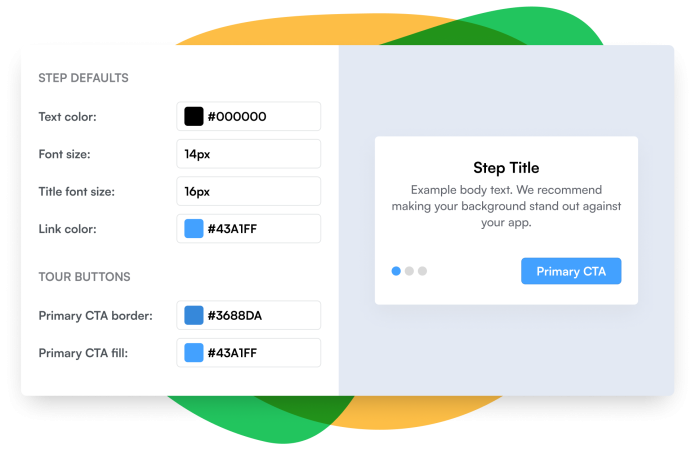
Task: Click the STEP DEFAULTS section heading
Action: (x=83, y=78)
